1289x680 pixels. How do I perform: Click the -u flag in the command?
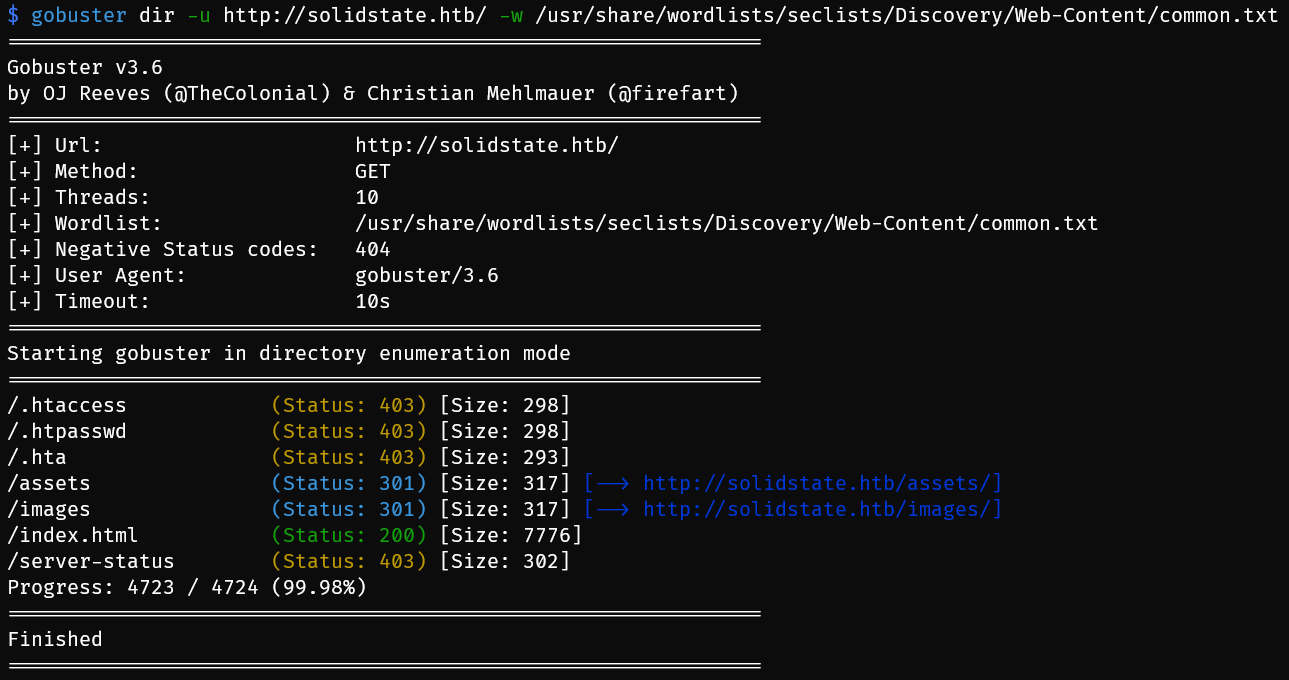tap(199, 16)
